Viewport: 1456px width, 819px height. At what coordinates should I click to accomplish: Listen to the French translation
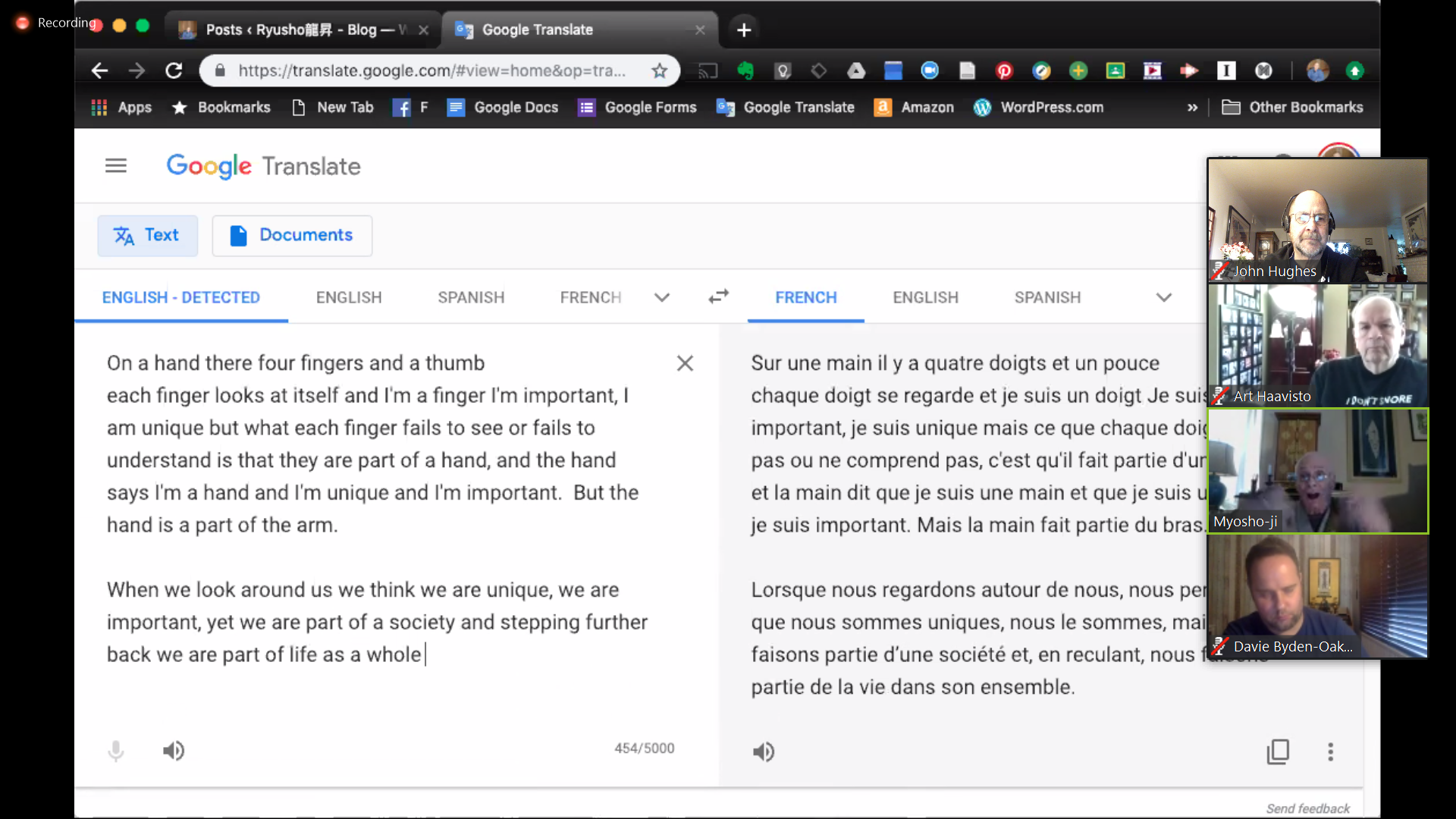click(x=764, y=752)
